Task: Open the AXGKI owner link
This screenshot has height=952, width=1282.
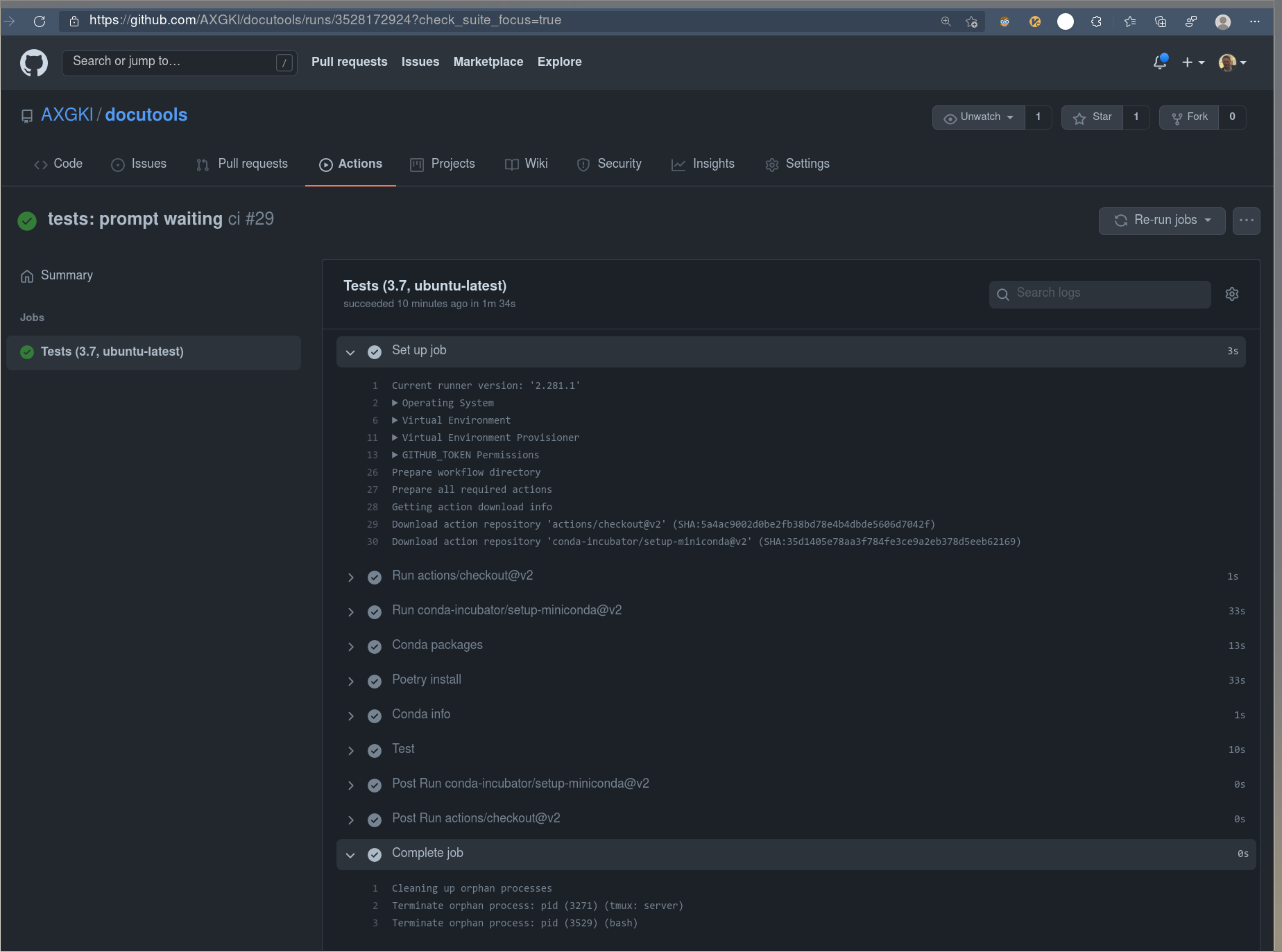Action: [x=67, y=115]
